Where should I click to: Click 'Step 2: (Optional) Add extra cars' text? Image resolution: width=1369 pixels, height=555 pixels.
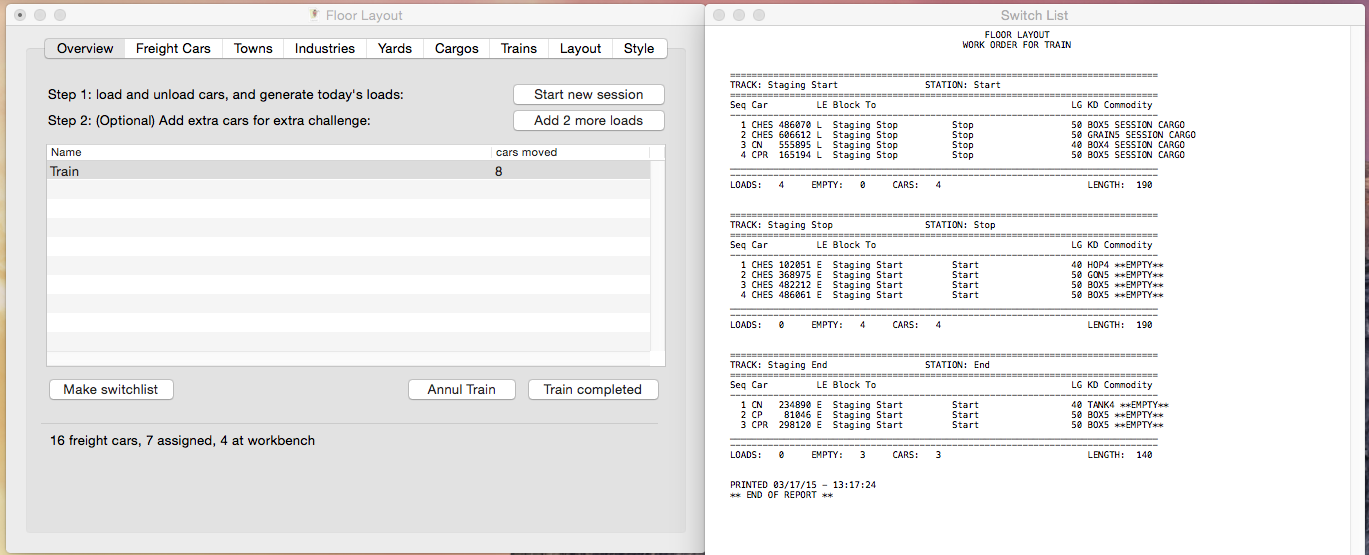coord(163,121)
